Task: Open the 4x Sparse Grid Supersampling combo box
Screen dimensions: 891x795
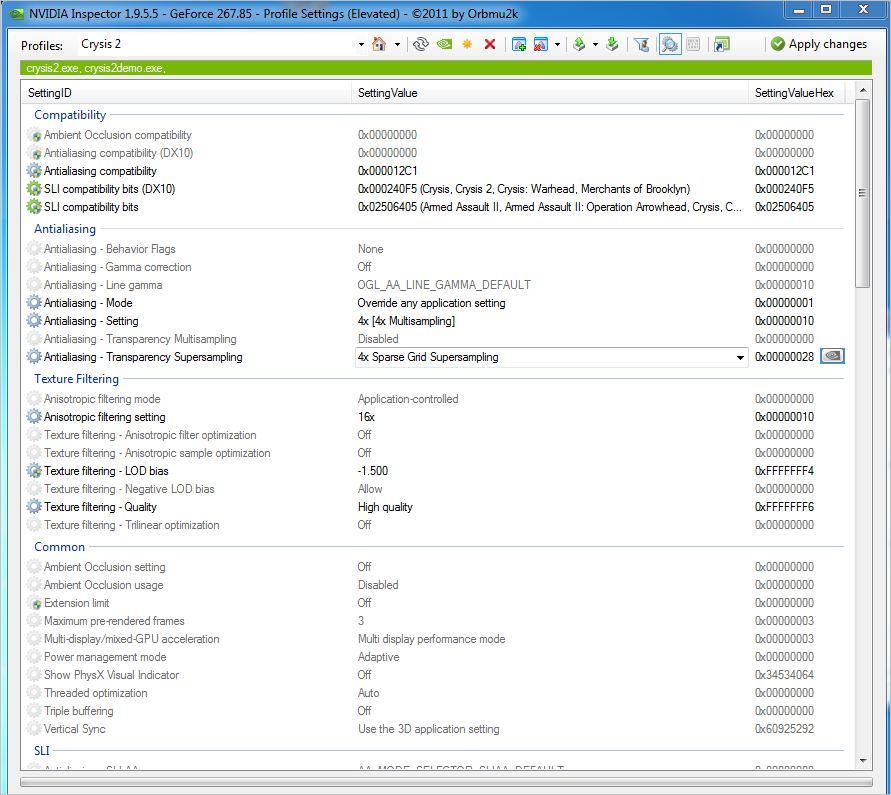Action: 551,357
